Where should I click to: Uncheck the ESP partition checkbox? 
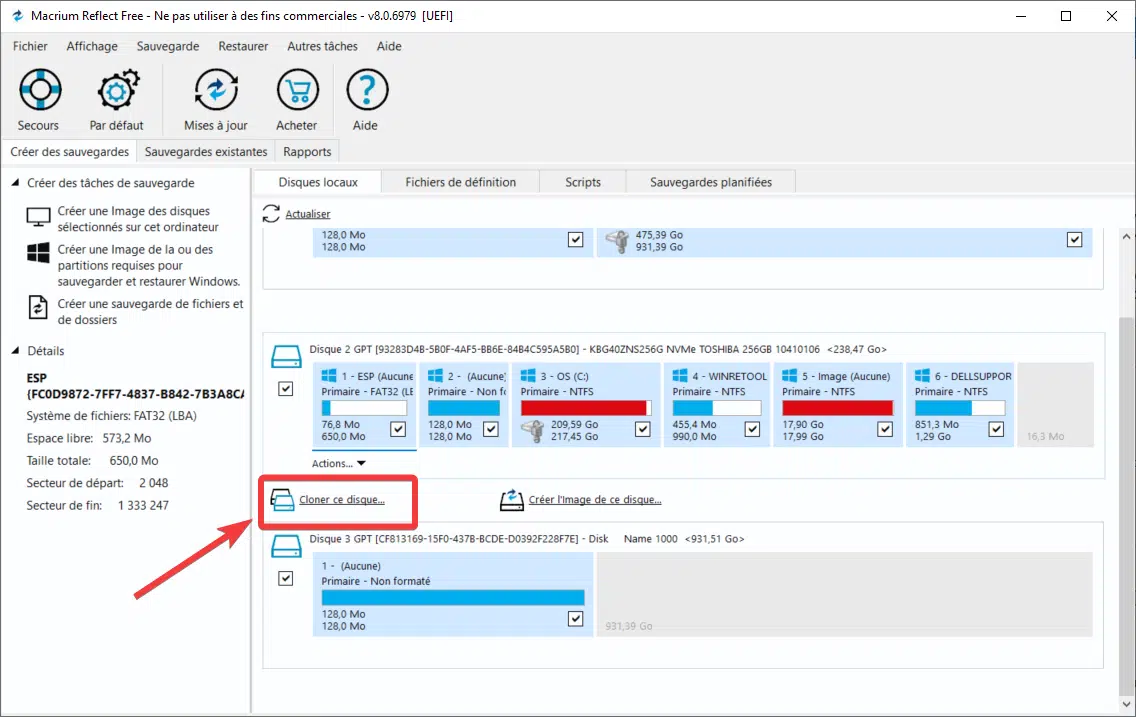click(398, 429)
